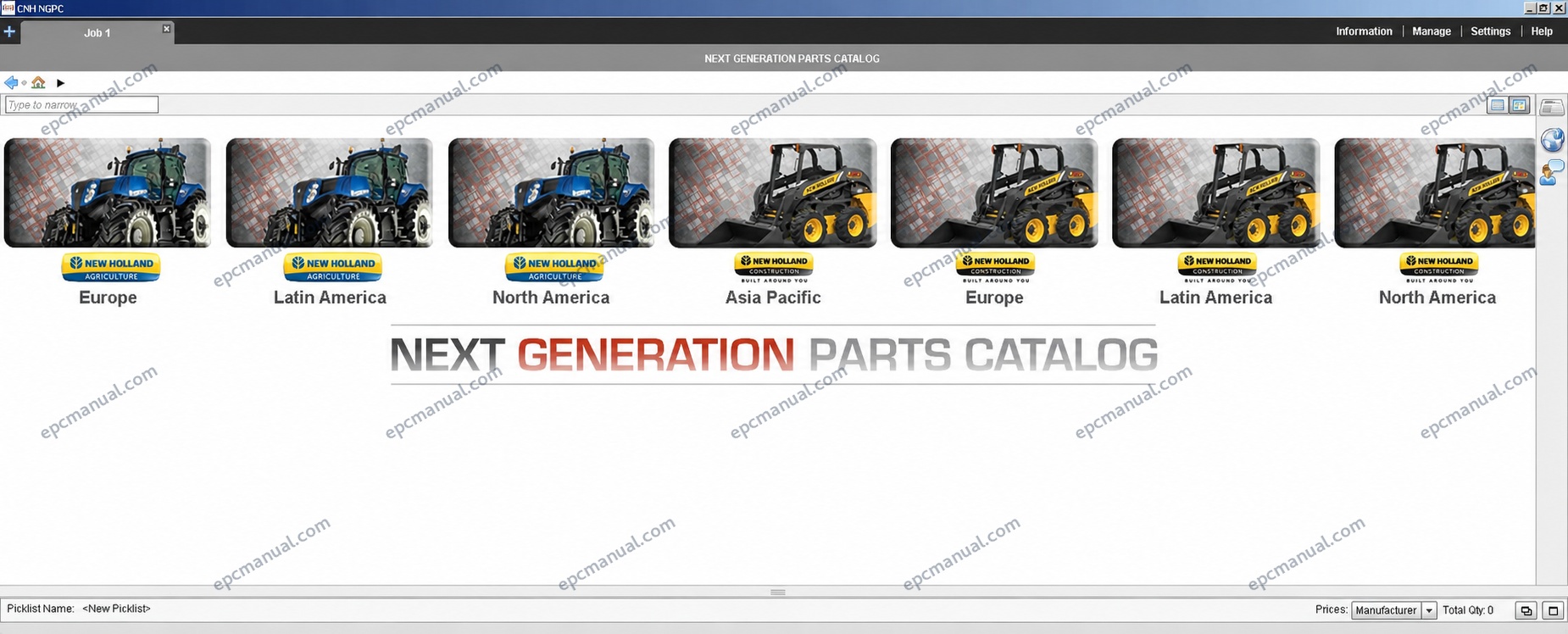Click New Holland Construction logo above Asia Pacific
Image resolution: width=1568 pixels, height=634 pixels.
pos(774,267)
